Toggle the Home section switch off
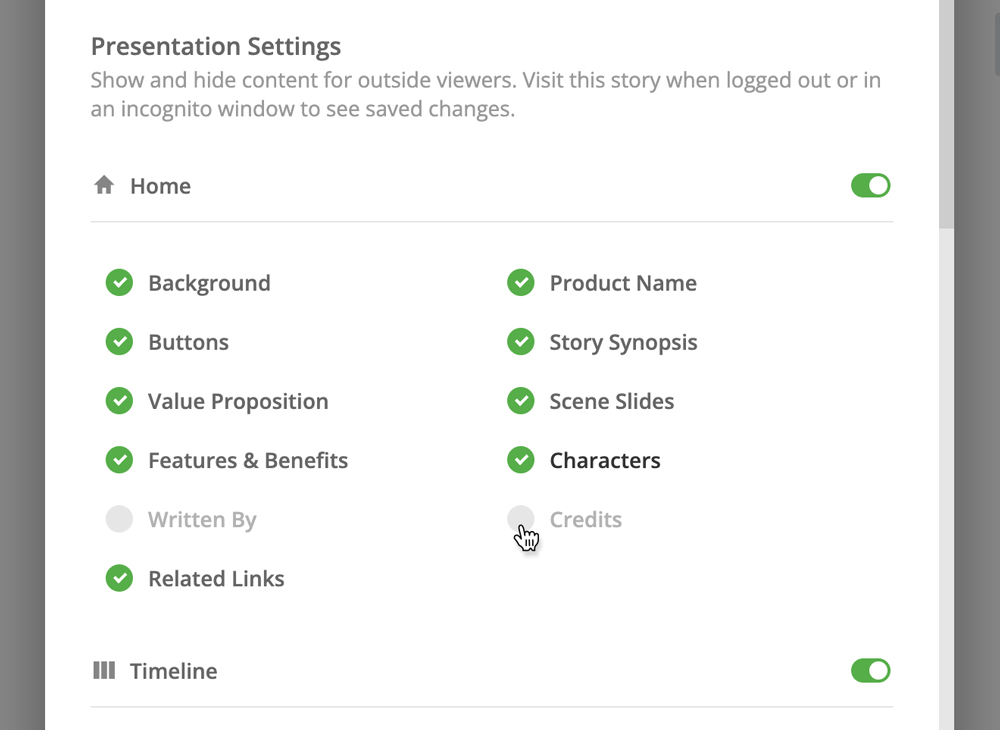This screenshot has height=730, width=1000. tap(870, 185)
